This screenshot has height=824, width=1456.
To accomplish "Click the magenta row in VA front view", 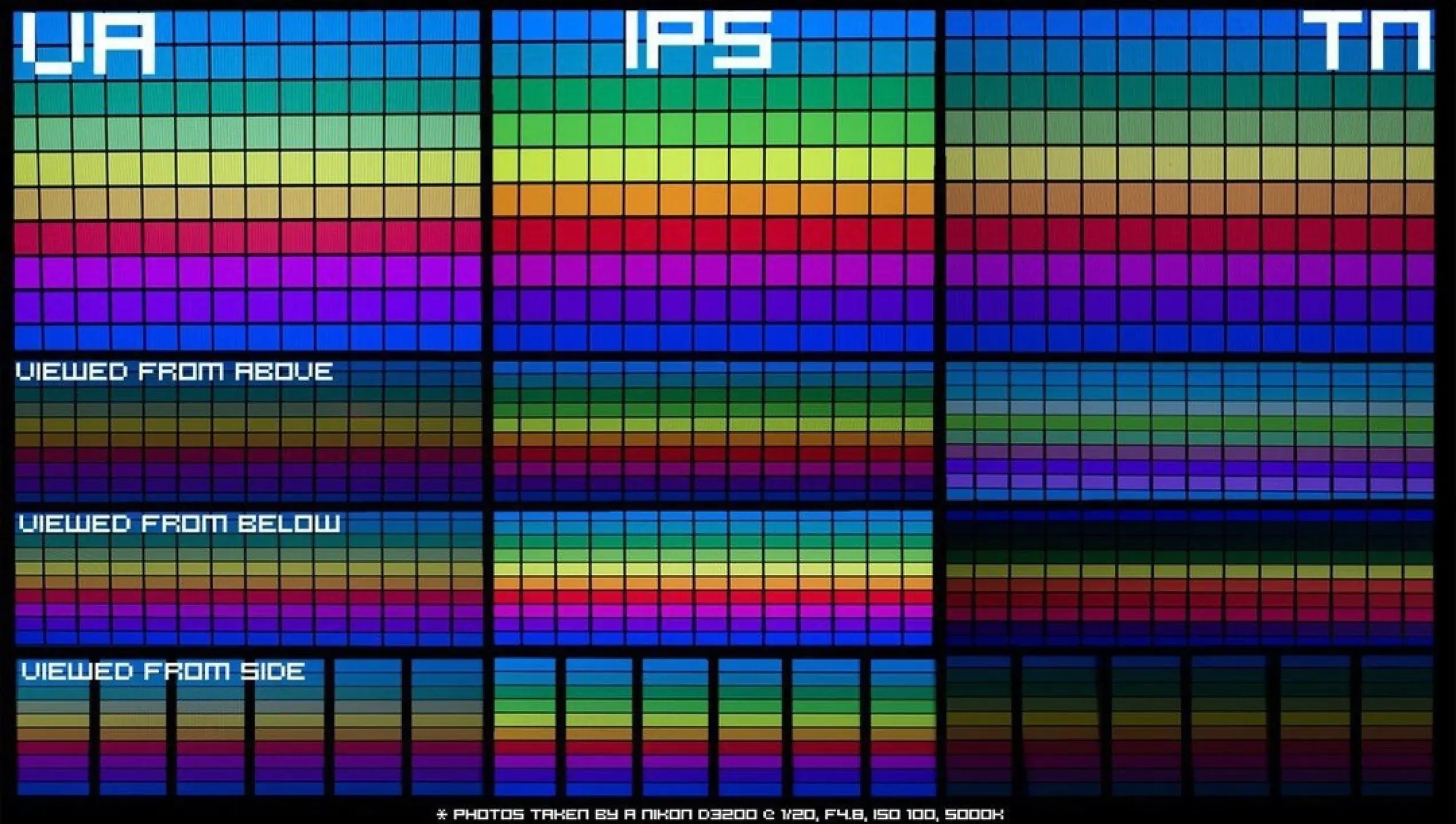I will click(246, 272).
